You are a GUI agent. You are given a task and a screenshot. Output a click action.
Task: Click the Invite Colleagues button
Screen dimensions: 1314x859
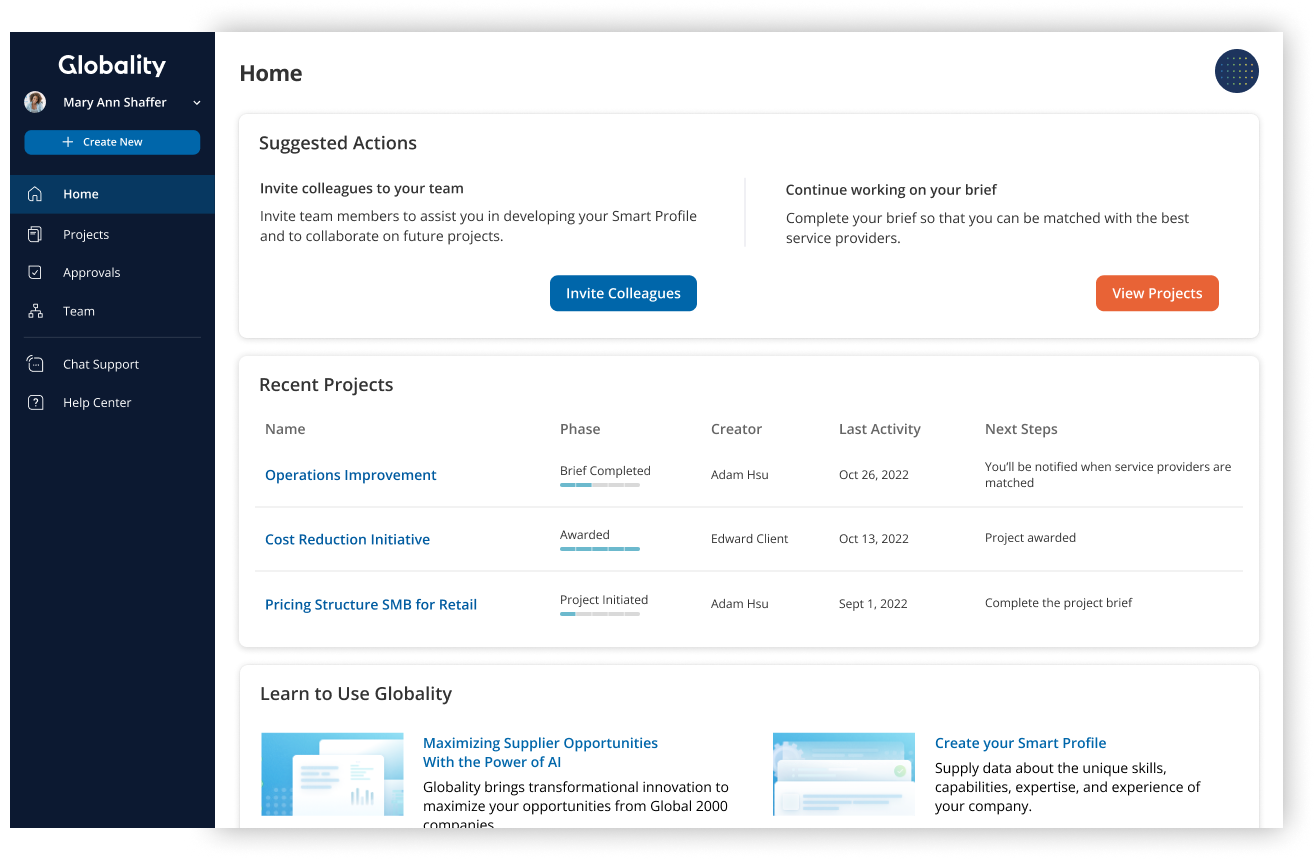pyautogui.click(x=623, y=293)
